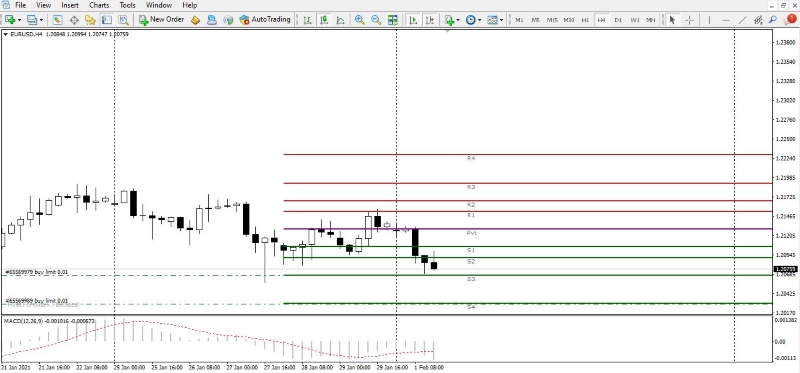Screen dimensions: 800x373
Task: Select the MN monthly timeframe
Action: coord(651,20)
